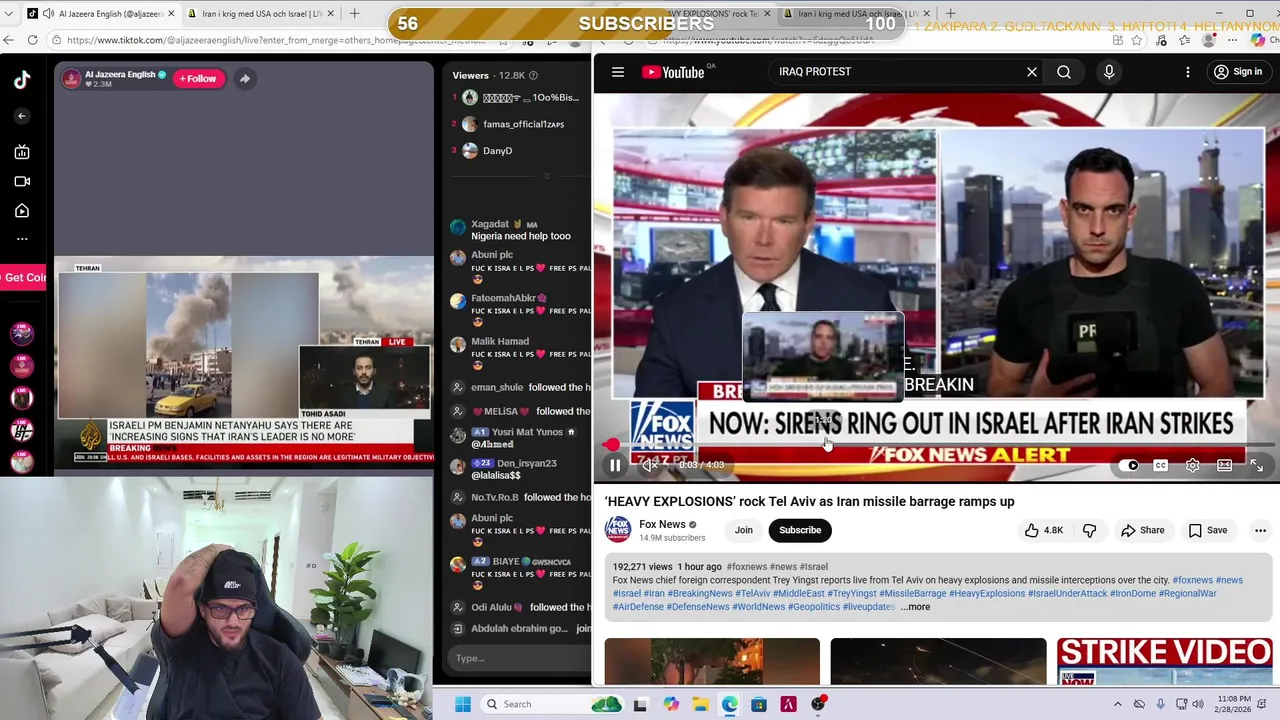Open Xagadat's chat username
Image resolution: width=1280 pixels, height=720 pixels.
point(490,224)
